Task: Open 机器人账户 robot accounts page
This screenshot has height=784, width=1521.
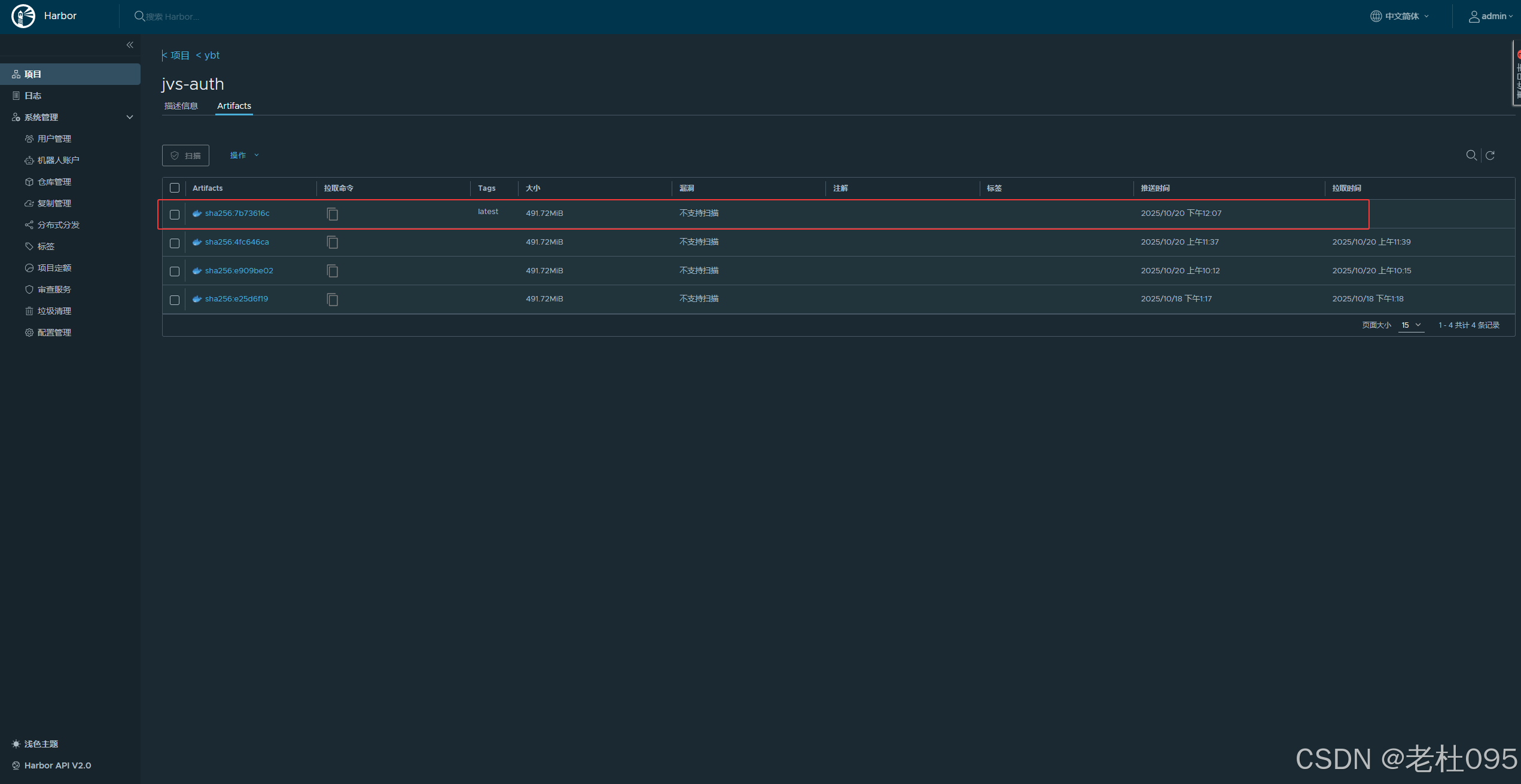Action: click(x=58, y=160)
